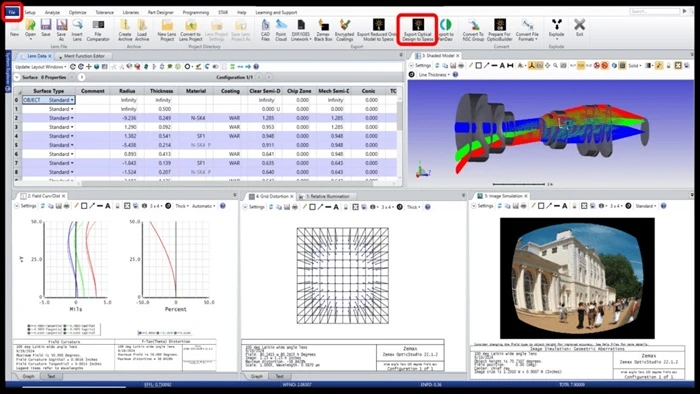This screenshot has height=394, width=700.
Task: Open Surface Type dropdown for OBJECT row
Action: (x=72, y=100)
